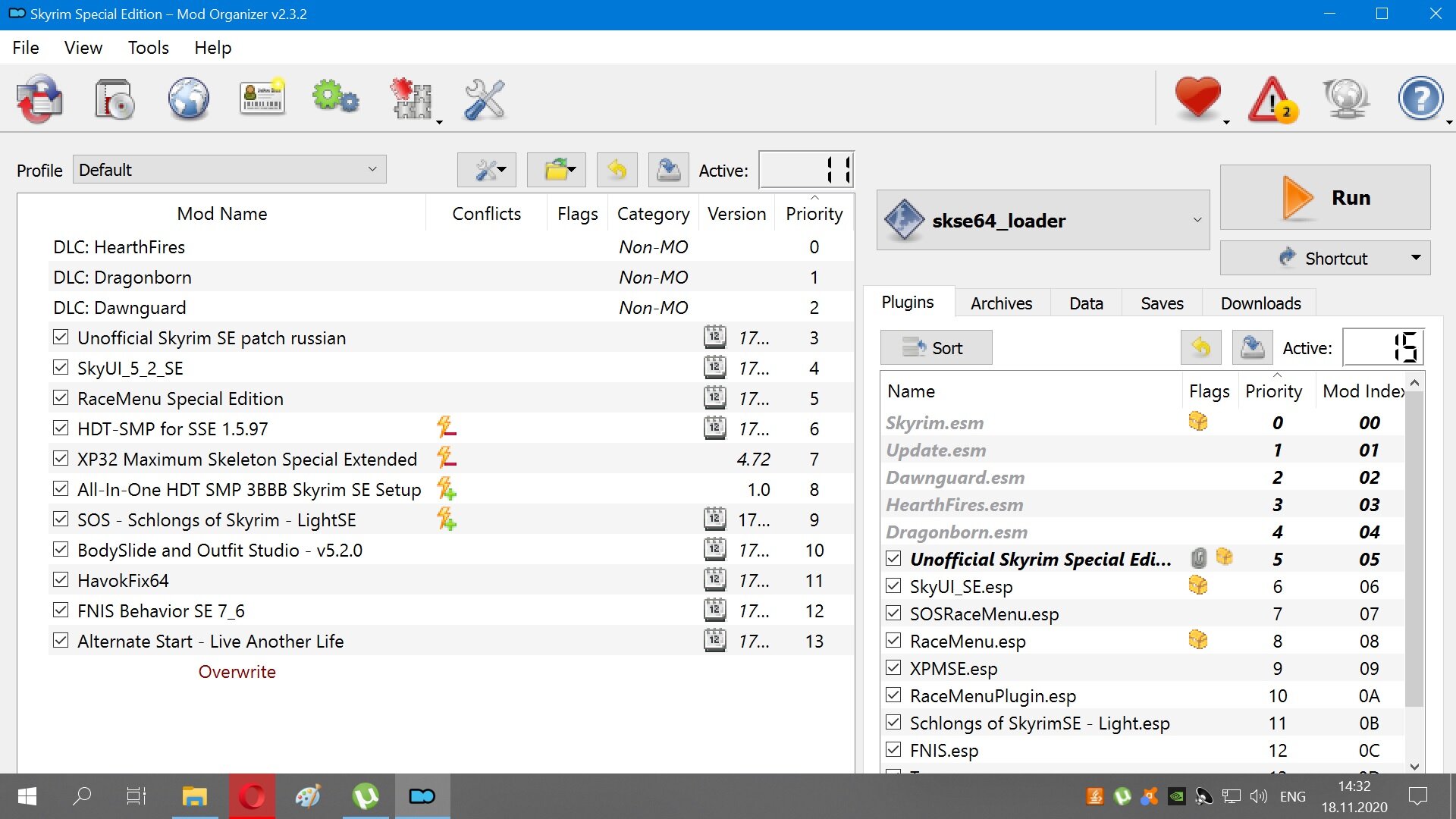Viewport: 1456px width, 819px height.
Task: Click the Endorse heart icon
Action: coord(1197,99)
